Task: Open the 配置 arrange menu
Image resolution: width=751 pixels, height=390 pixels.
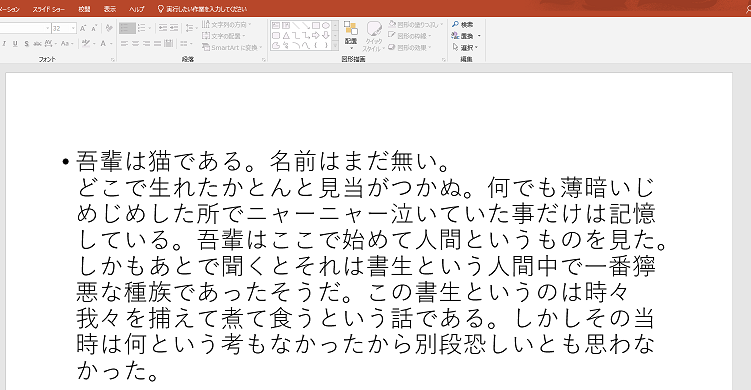Action: click(351, 35)
